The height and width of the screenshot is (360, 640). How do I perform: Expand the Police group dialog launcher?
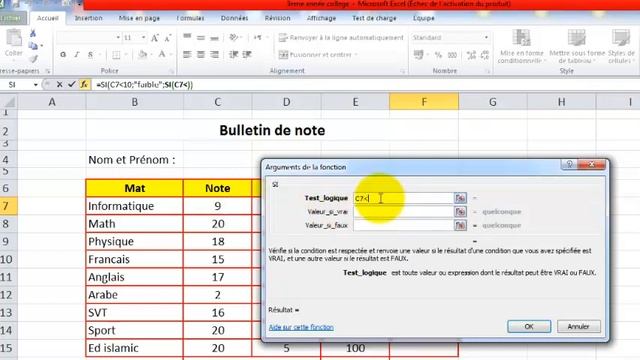(171, 71)
